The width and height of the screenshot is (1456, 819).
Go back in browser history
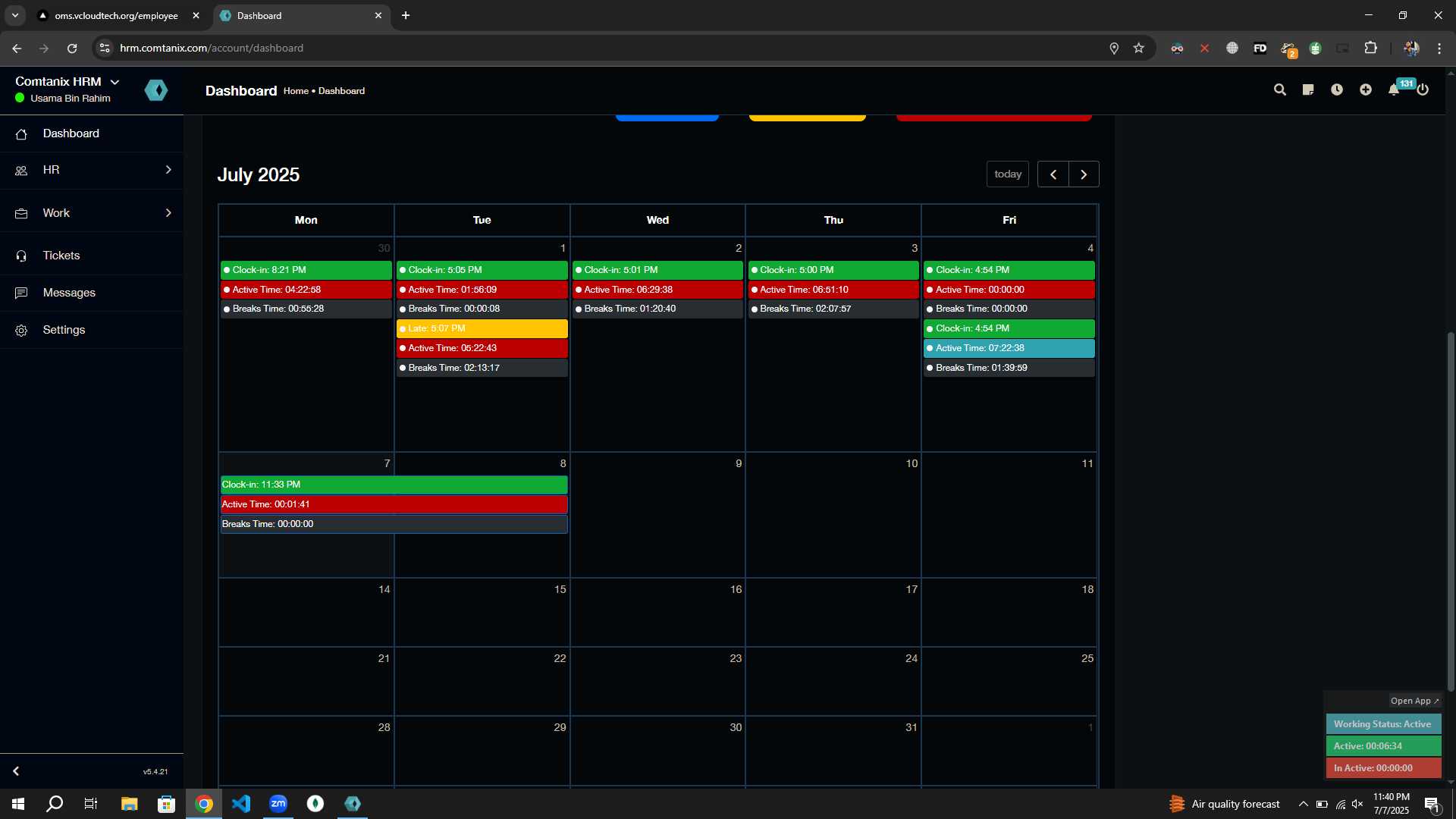coord(17,48)
